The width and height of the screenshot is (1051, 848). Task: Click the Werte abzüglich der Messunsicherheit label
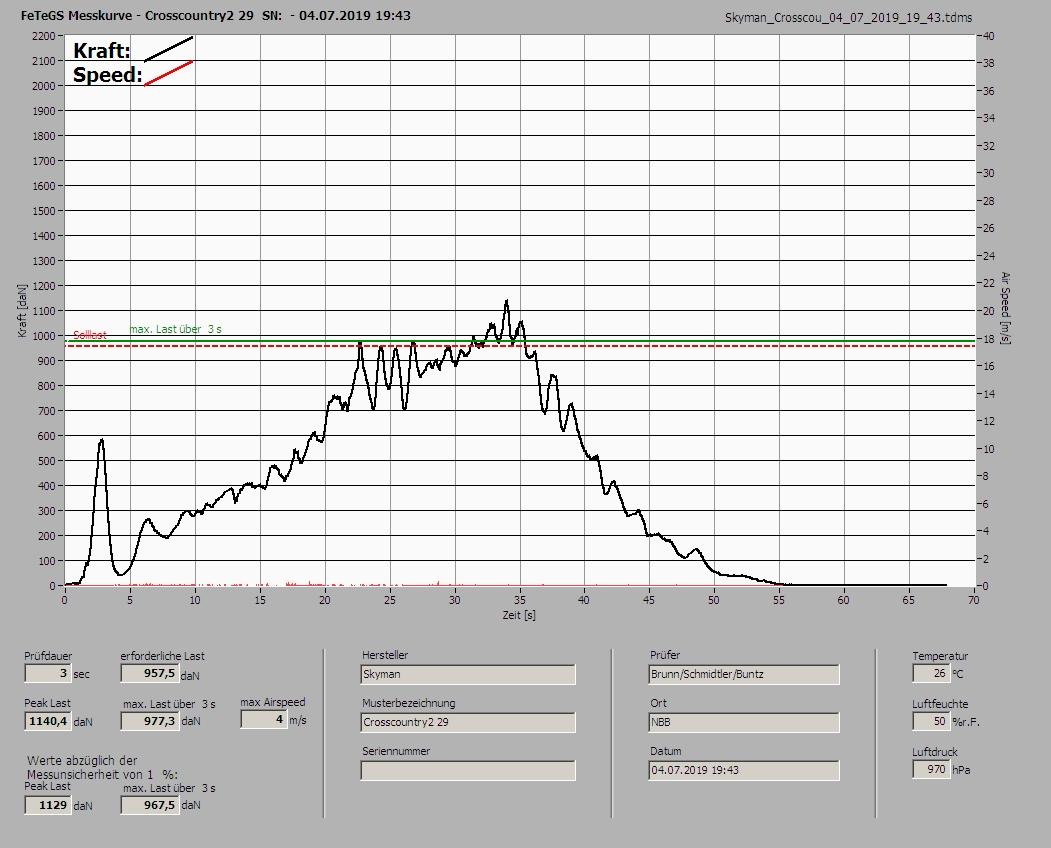click(103, 768)
